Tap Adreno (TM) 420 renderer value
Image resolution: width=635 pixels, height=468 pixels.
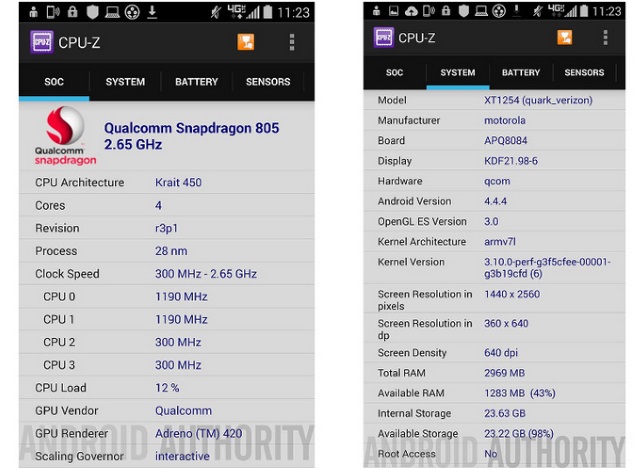coord(198,434)
